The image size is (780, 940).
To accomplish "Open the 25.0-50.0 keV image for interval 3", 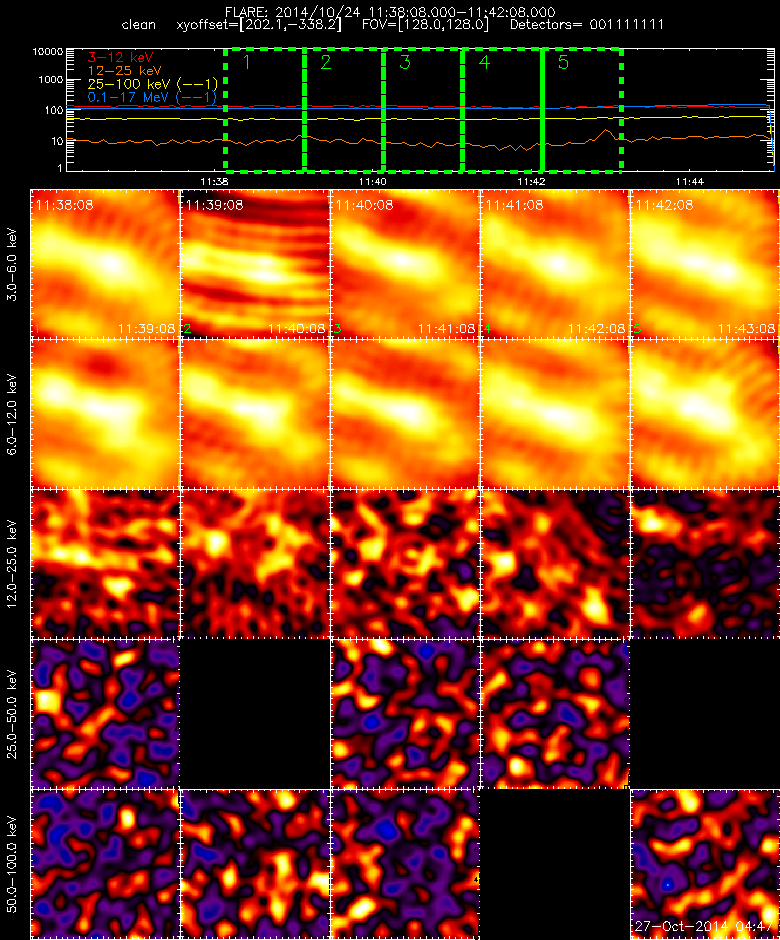I will point(405,714).
